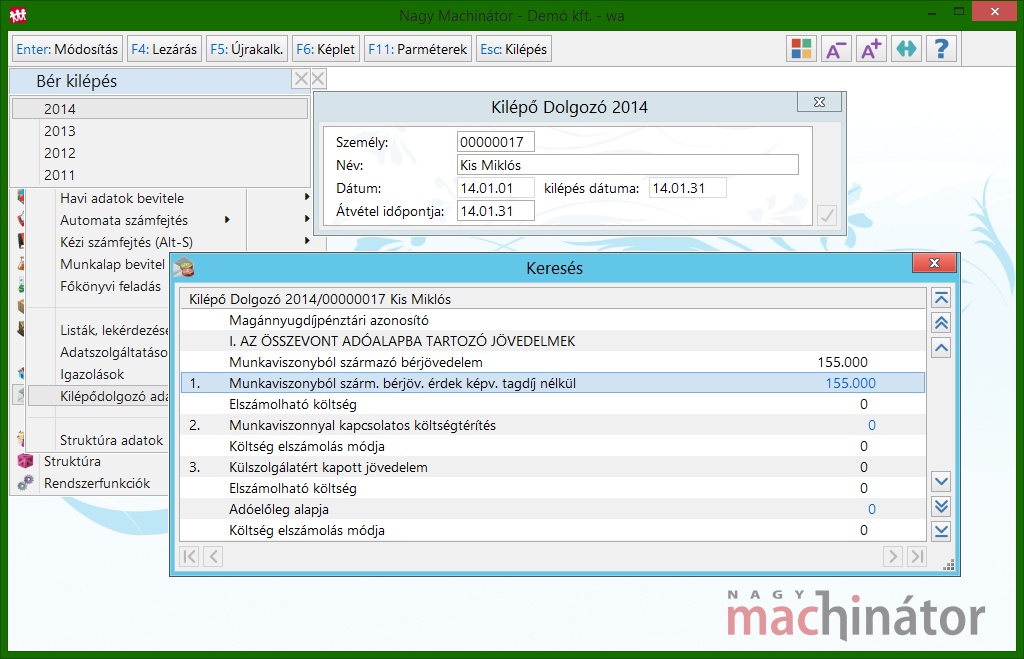Click F4: Lezárás button
1024x659 pixels.
coord(164,49)
